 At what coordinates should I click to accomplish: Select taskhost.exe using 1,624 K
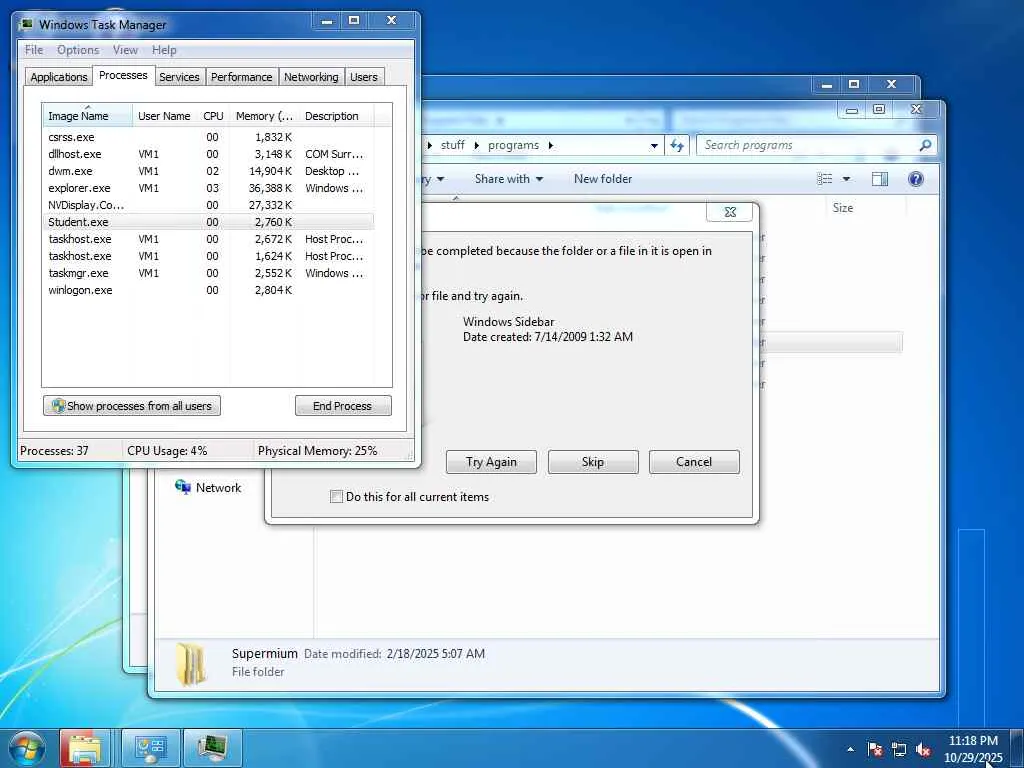pos(208,256)
